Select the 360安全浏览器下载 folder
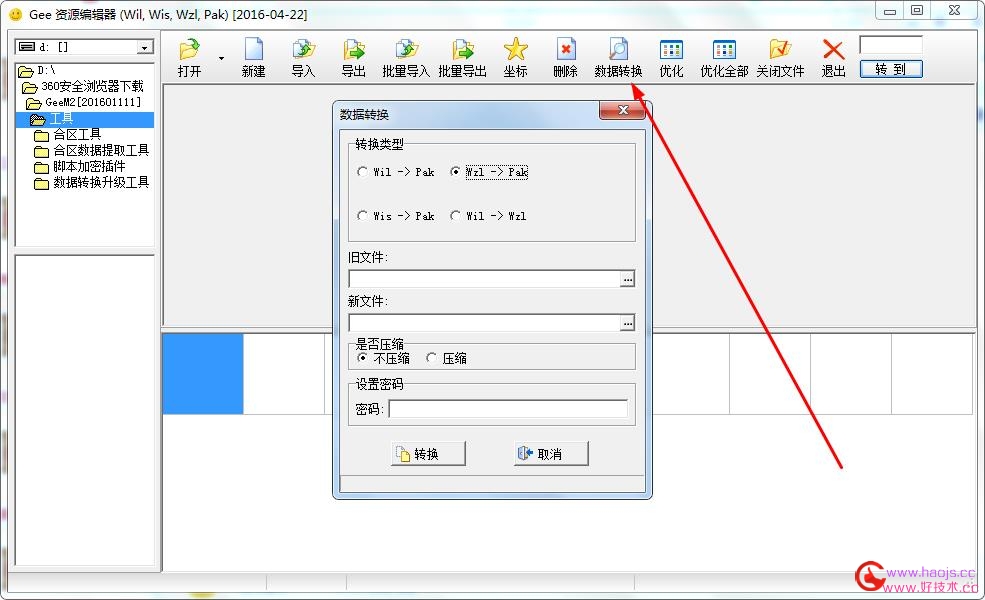Screen dimensions: 985x600 (83, 87)
